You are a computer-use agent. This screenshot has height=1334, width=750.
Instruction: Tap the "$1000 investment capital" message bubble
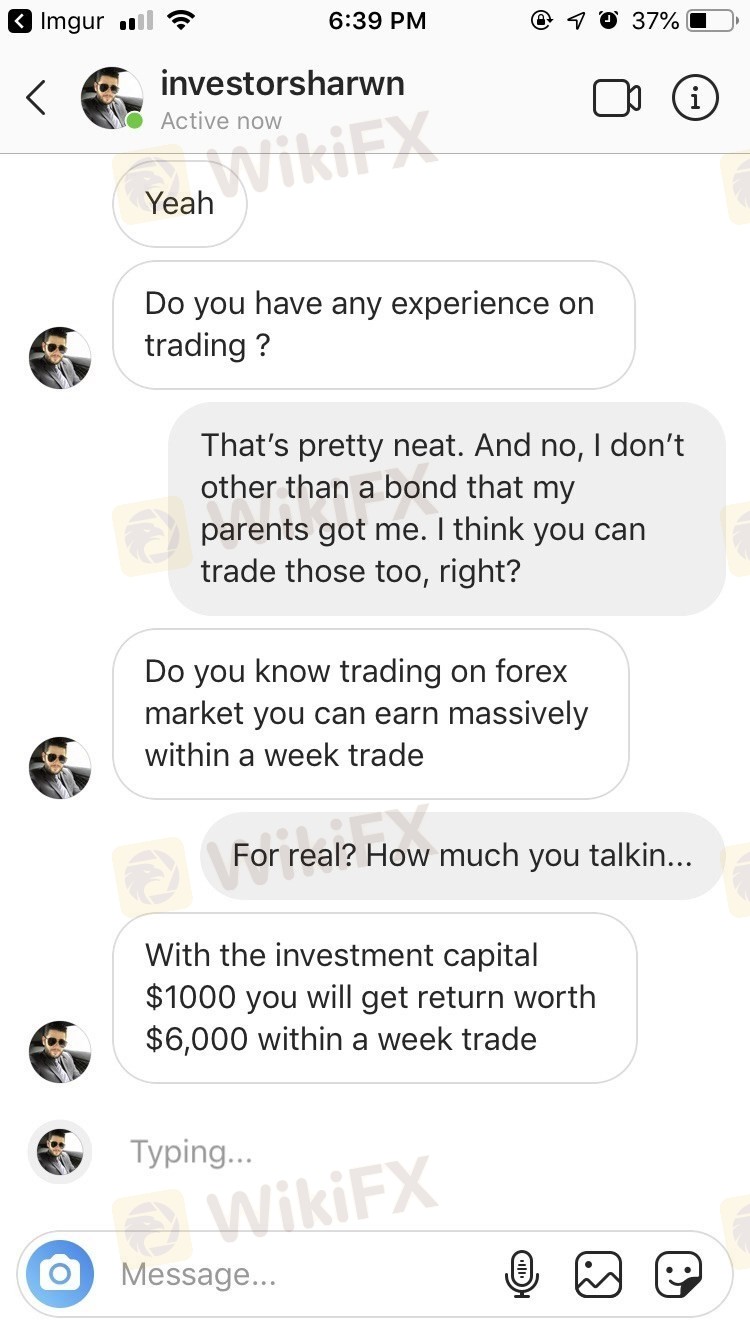[x=374, y=997]
